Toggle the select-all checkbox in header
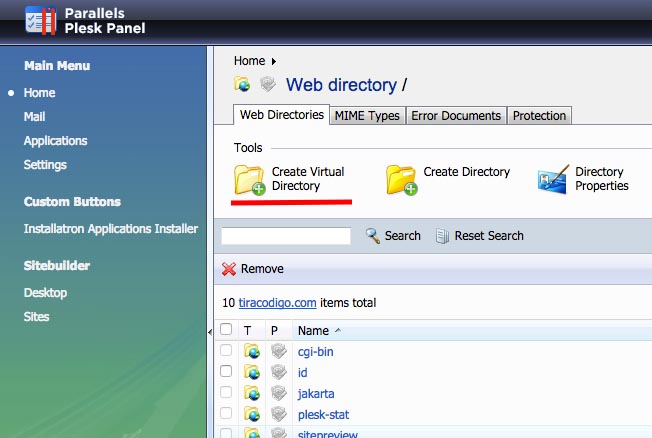 click(x=226, y=330)
